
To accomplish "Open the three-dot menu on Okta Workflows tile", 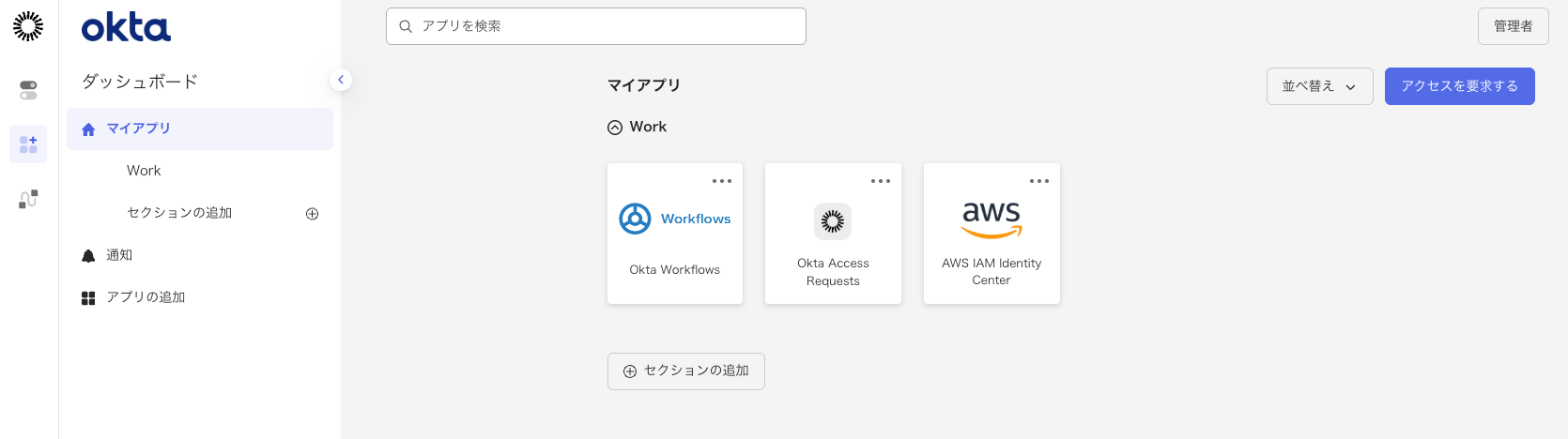I will coord(721,181).
